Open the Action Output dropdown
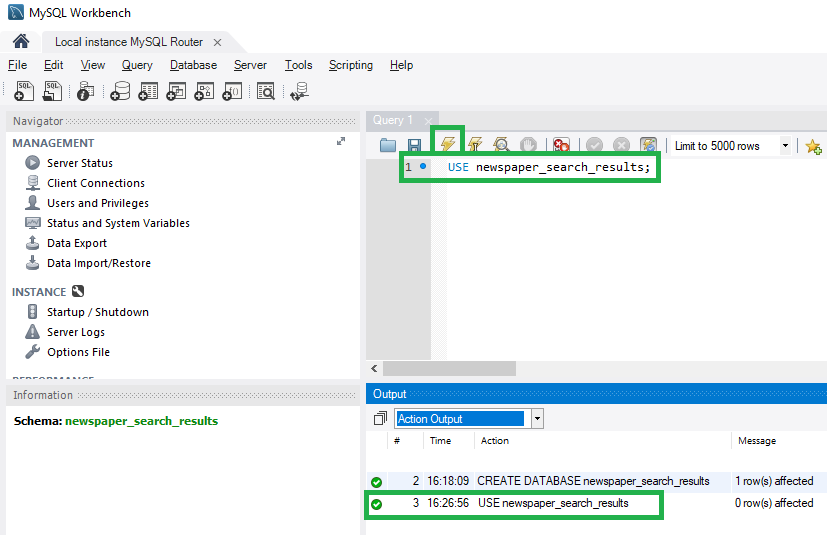This screenshot has height=535, width=827. click(x=537, y=419)
